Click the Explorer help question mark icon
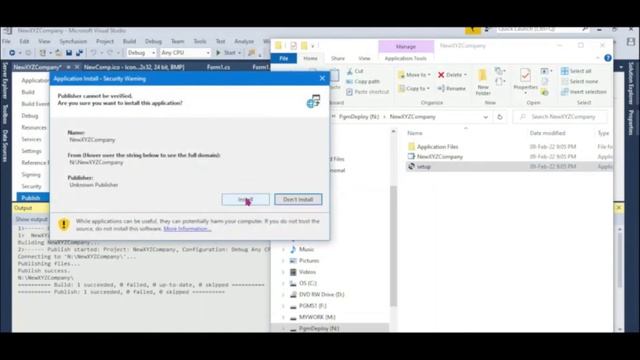Viewport: 640px width, 360px height. pyautogui.click(x=608, y=58)
